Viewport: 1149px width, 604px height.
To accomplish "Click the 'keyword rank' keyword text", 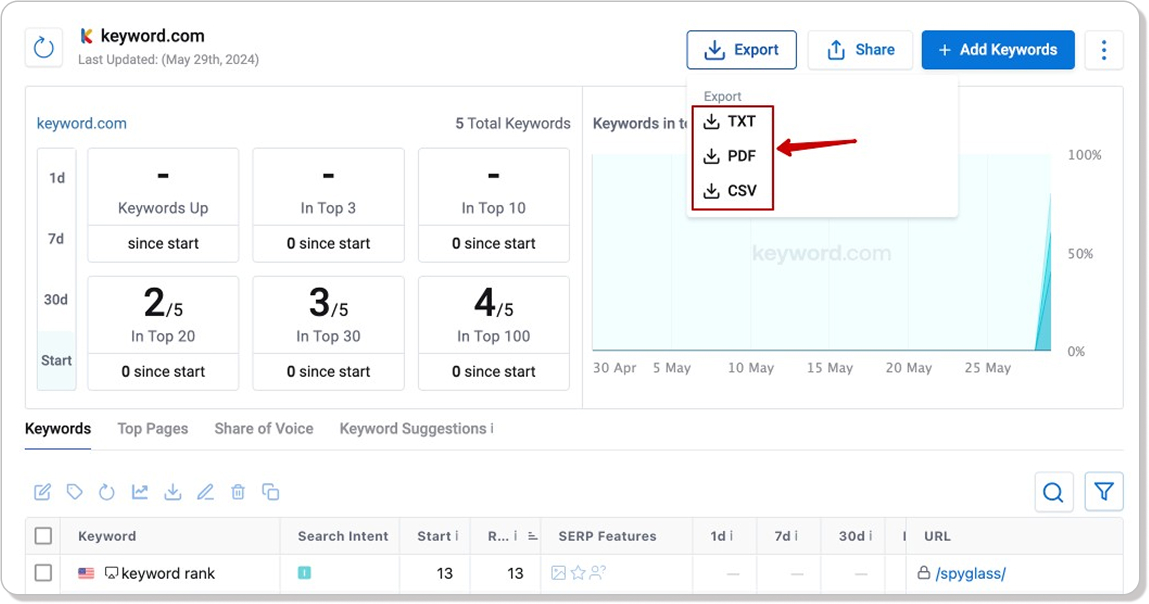I will pyautogui.click(x=169, y=573).
